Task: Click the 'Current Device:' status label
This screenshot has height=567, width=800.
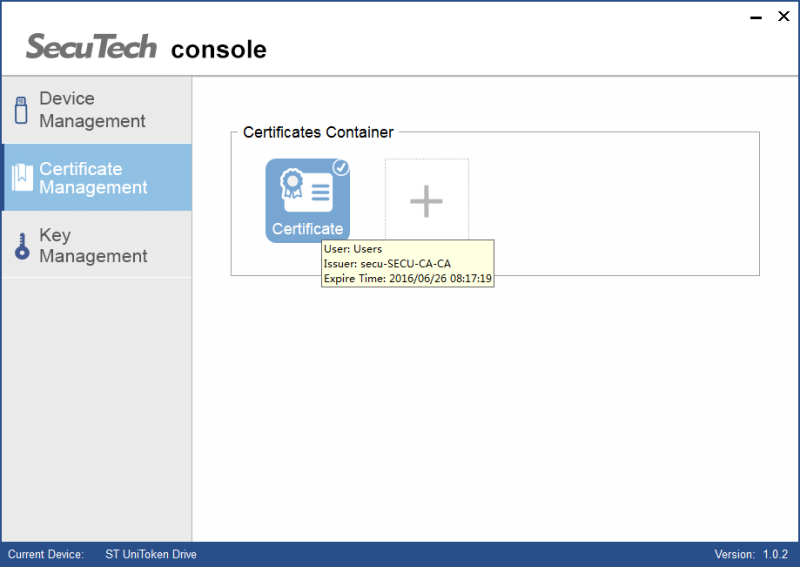Action: coord(46,554)
